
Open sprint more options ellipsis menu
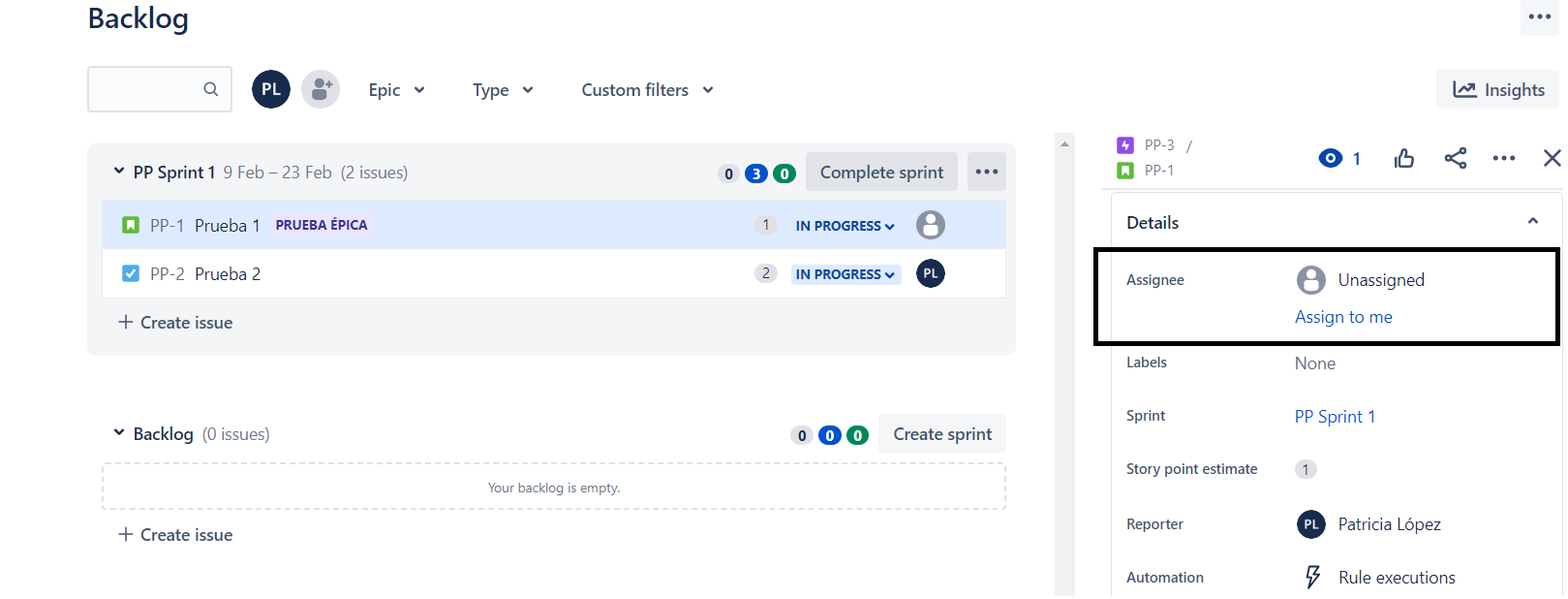[x=986, y=172]
